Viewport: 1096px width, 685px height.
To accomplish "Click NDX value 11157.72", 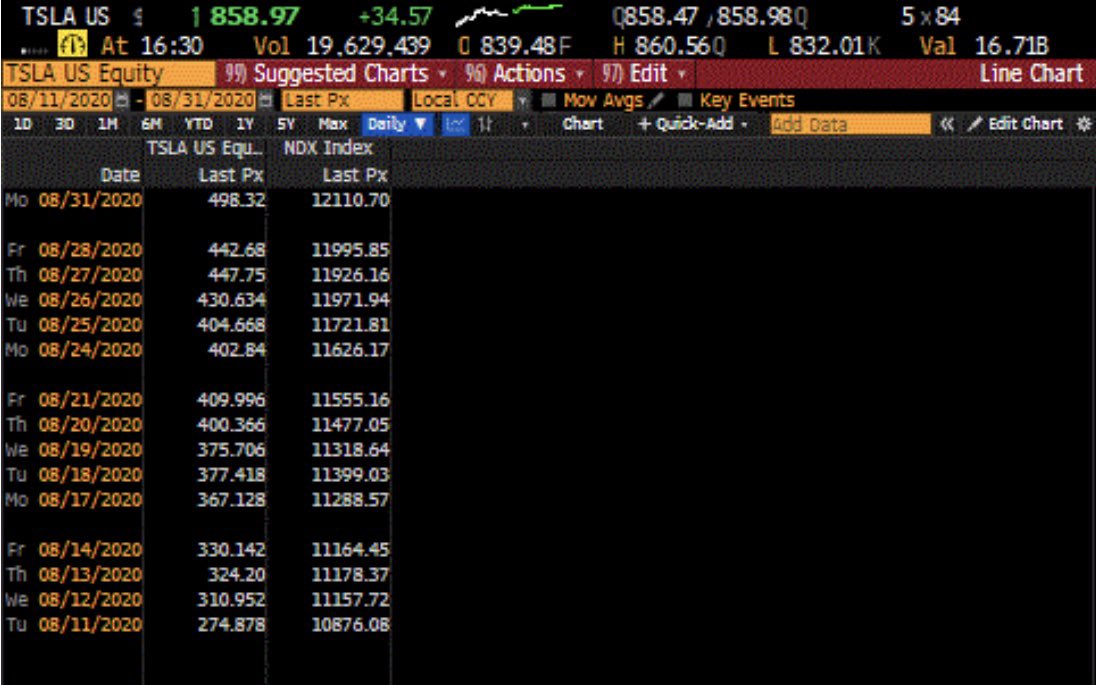I will pos(350,600).
